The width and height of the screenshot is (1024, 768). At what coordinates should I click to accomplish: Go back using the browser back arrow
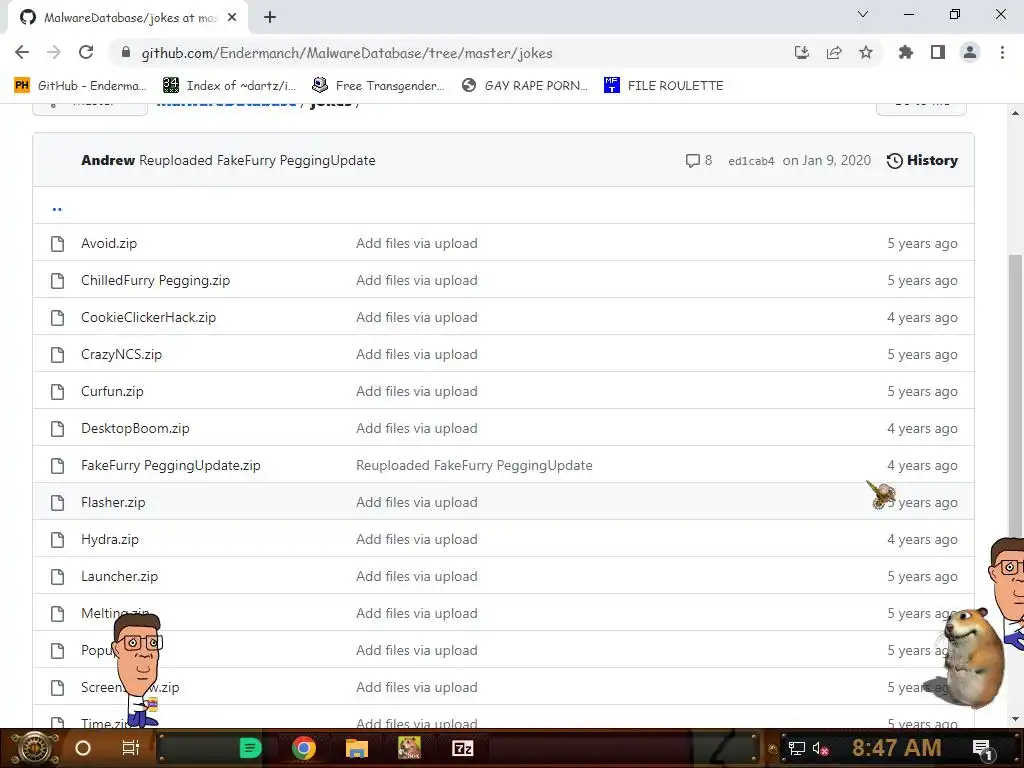[22, 53]
